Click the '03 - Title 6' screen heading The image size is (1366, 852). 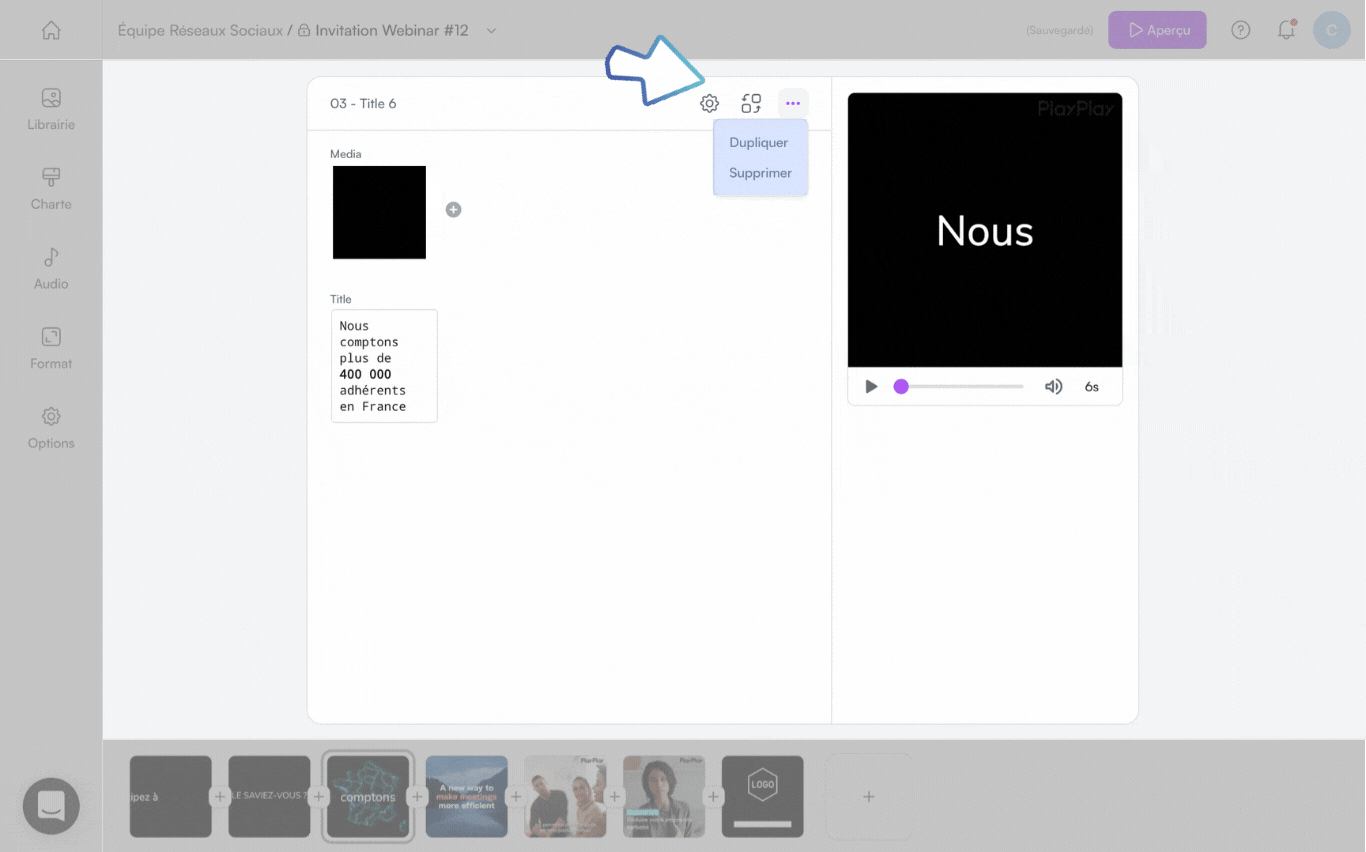tap(363, 104)
